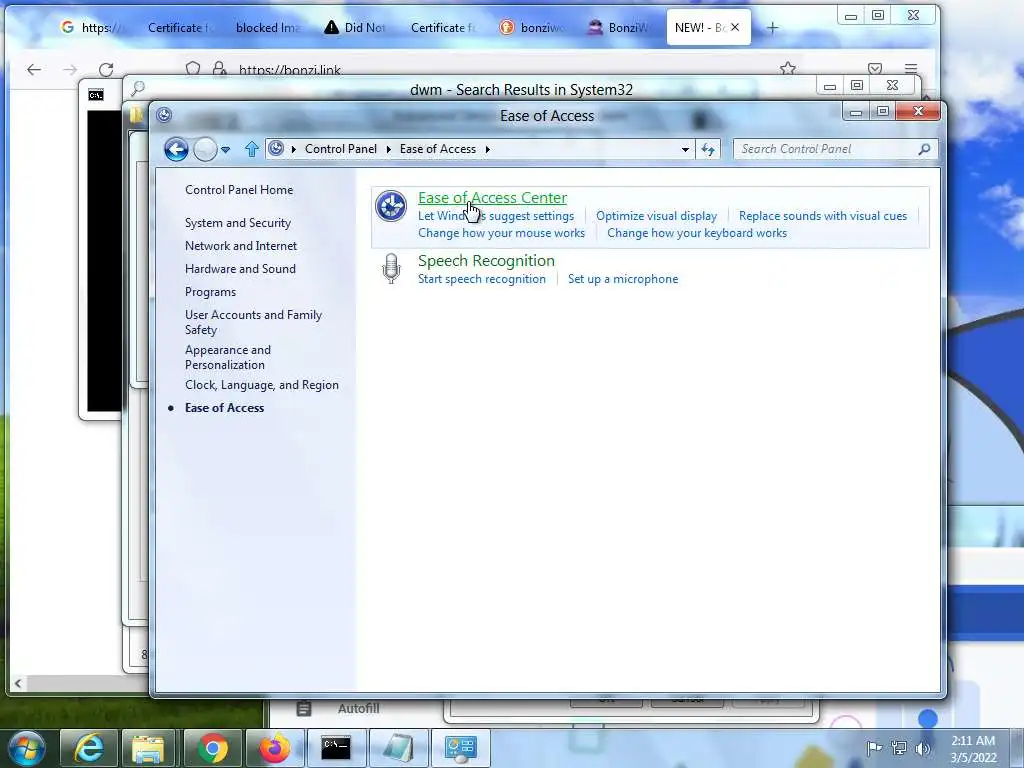Click the Ease of Access Center icon
The height and width of the screenshot is (768, 1024).
(391, 206)
